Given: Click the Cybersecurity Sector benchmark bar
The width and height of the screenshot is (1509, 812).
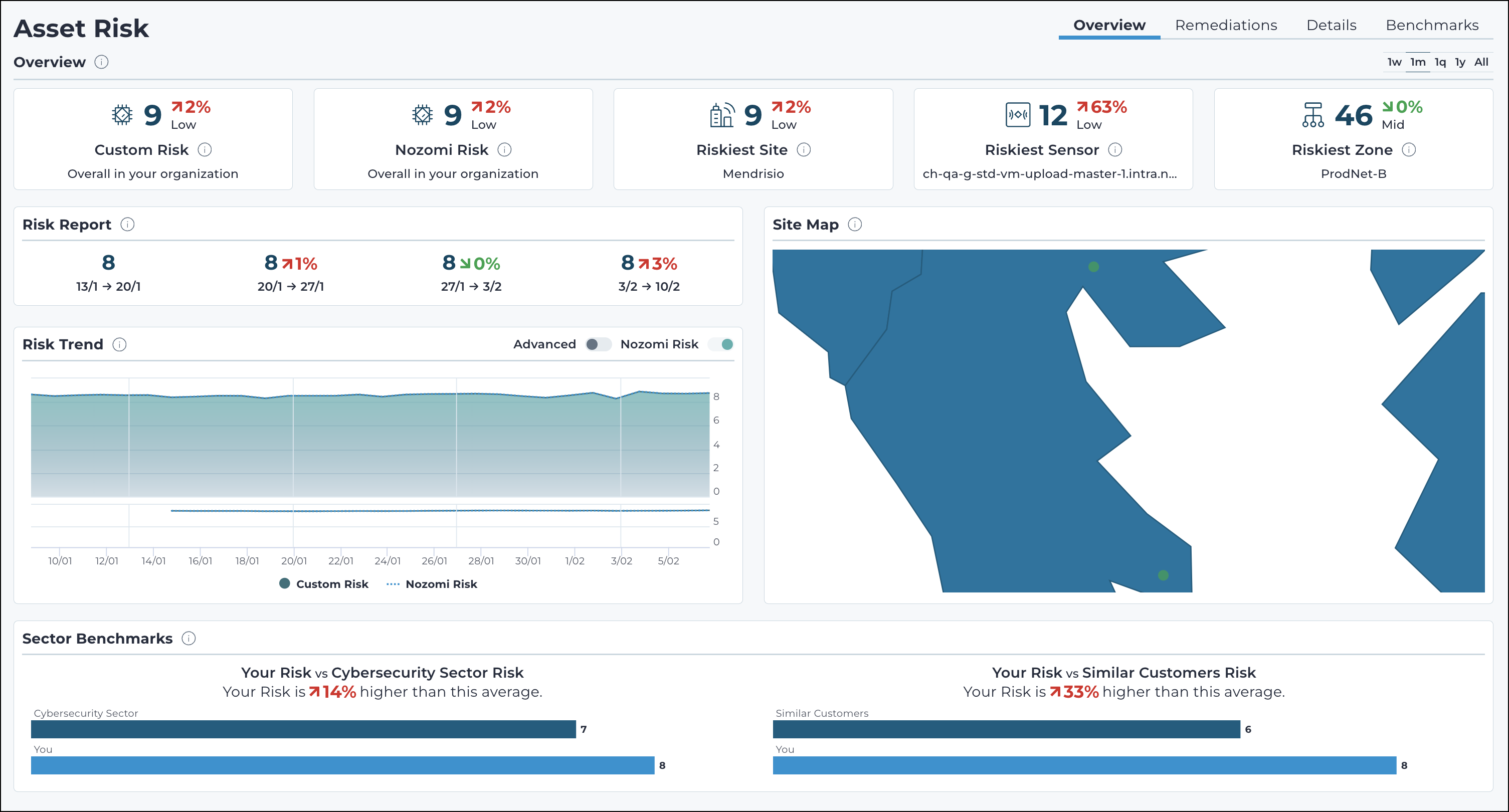Looking at the screenshot, I should [303, 729].
